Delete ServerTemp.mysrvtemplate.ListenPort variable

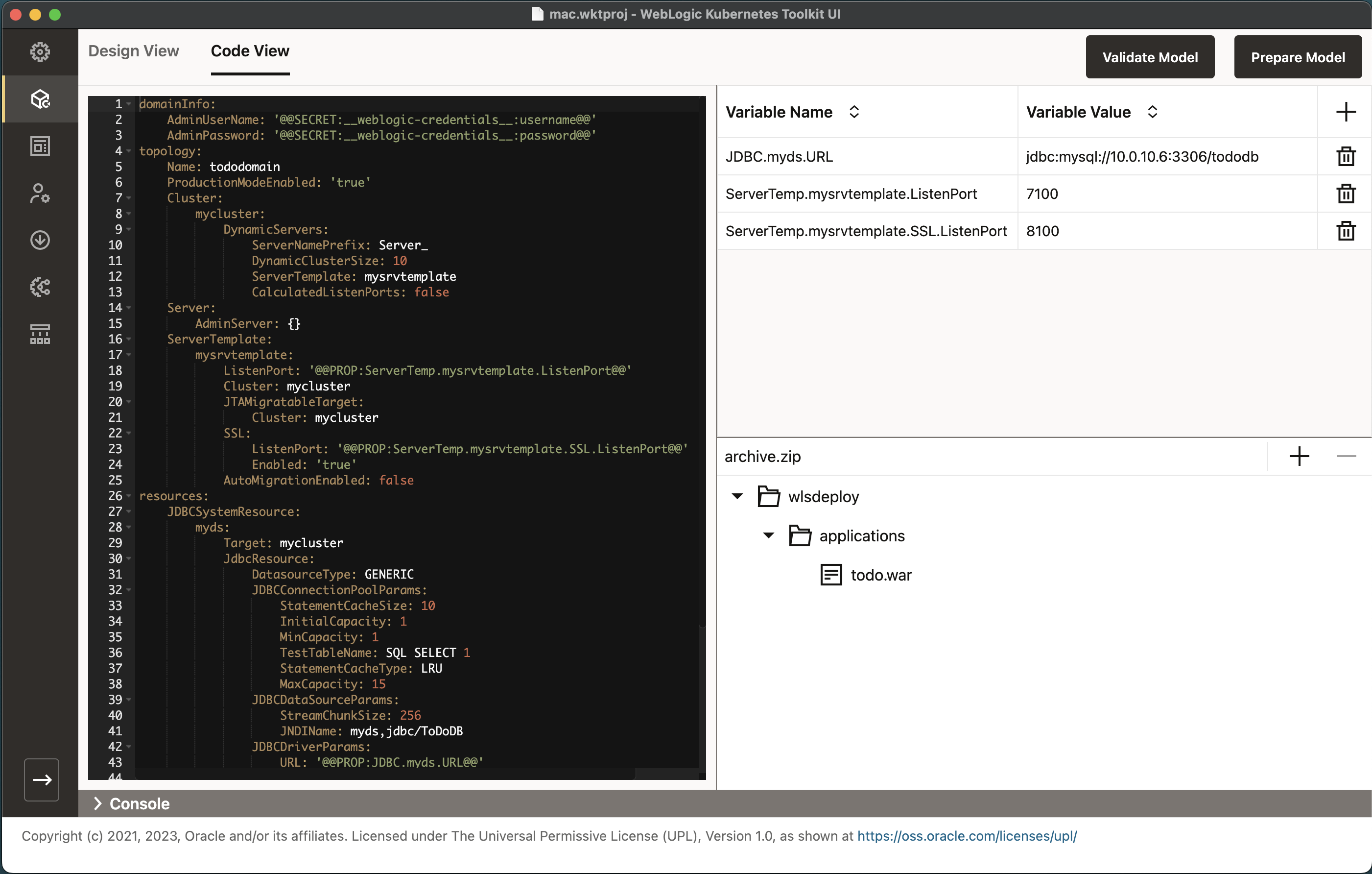coord(1345,194)
